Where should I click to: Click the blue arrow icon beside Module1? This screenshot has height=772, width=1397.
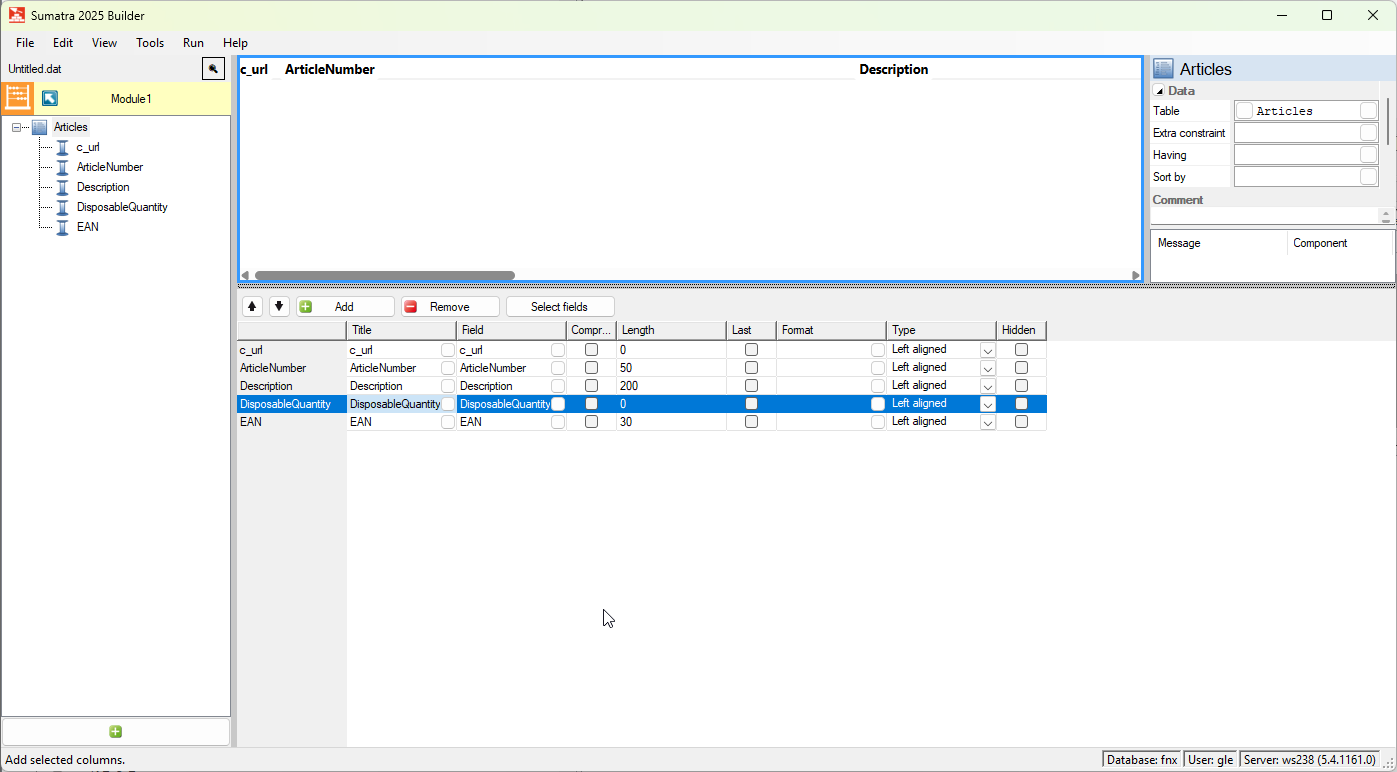[x=50, y=98]
